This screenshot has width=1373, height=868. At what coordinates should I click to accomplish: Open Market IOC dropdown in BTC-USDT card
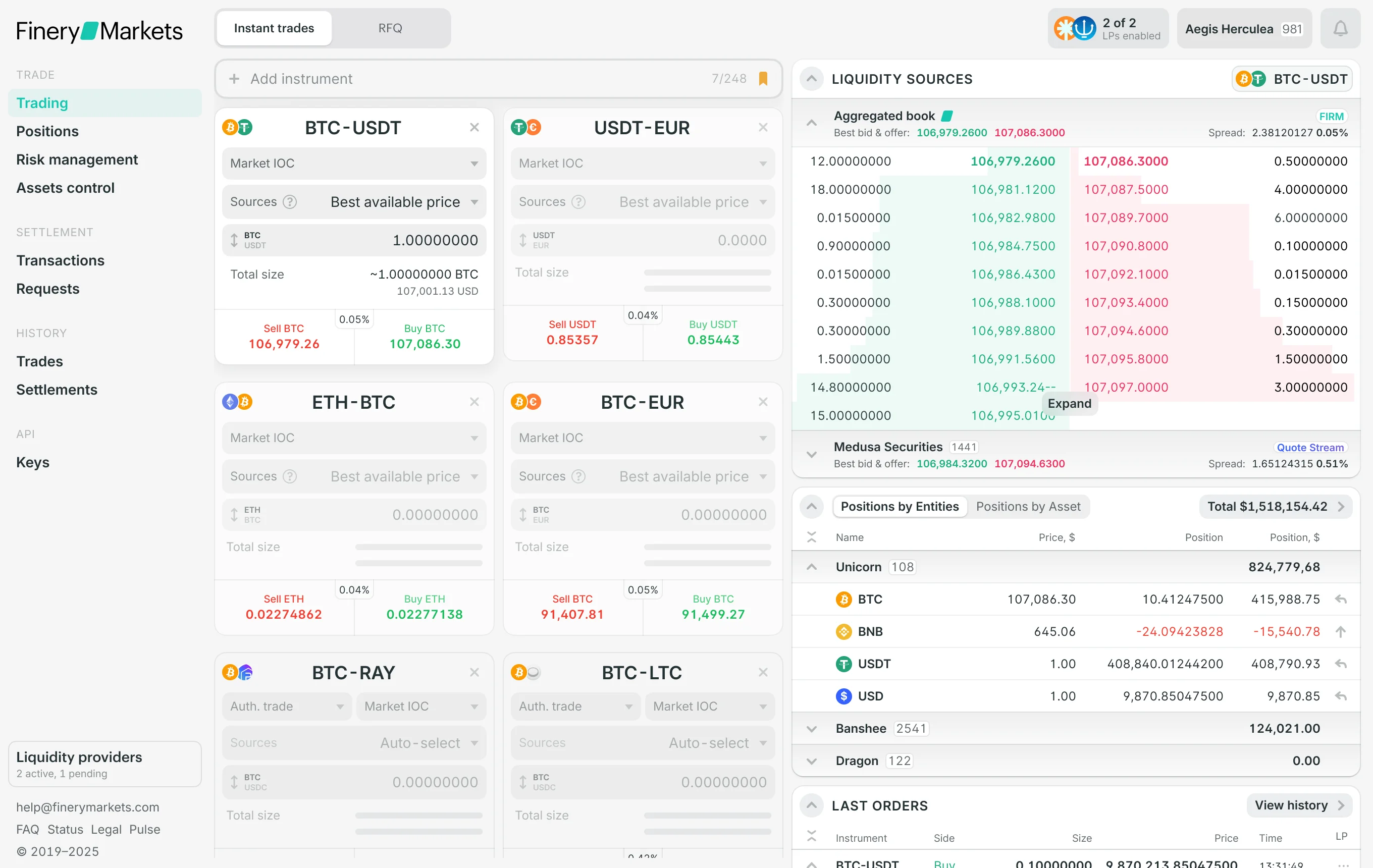pos(353,164)
